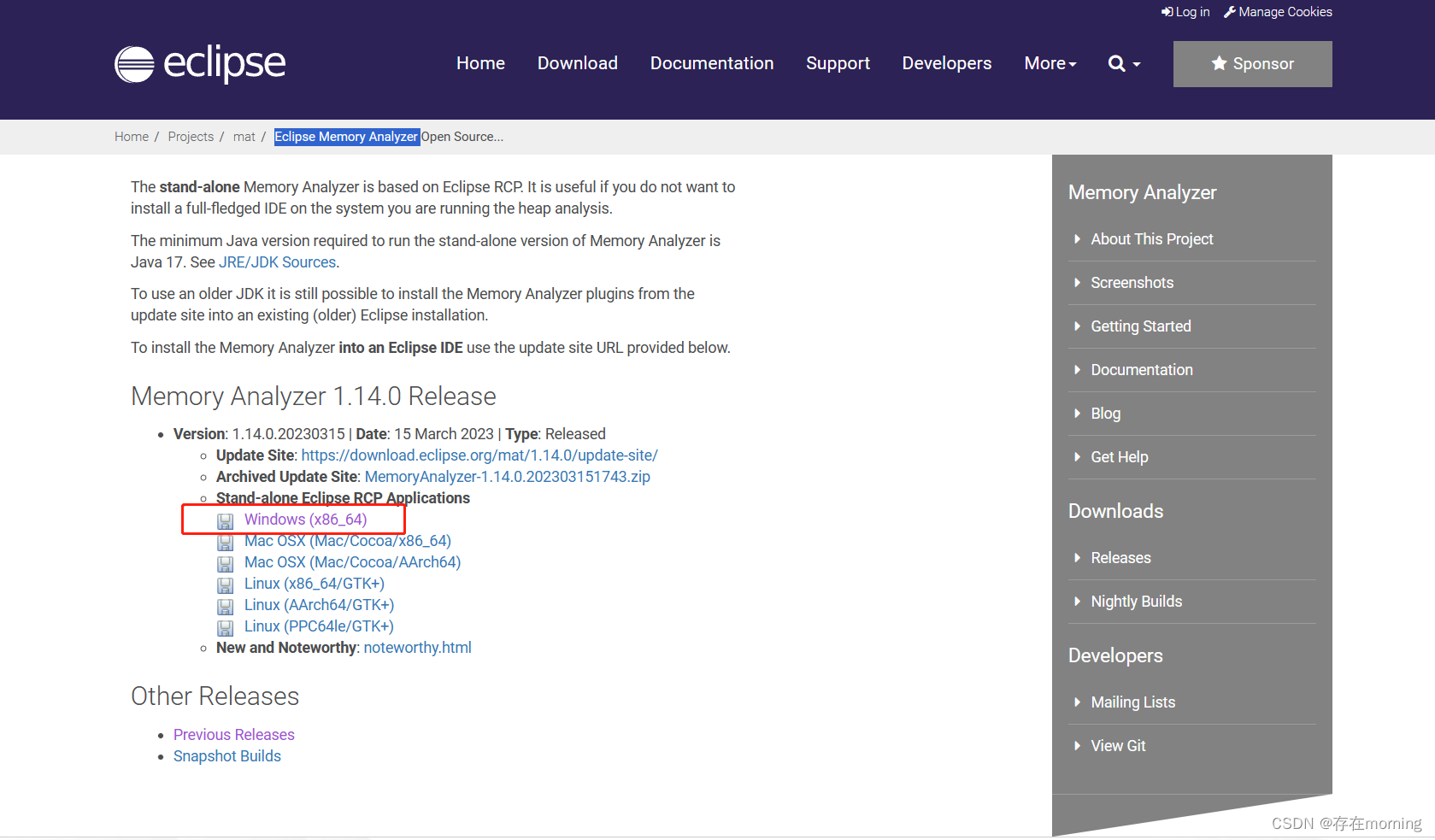
Task: Download Linux (AArch64/GTK+) build
Action: [x=319, y=605]
